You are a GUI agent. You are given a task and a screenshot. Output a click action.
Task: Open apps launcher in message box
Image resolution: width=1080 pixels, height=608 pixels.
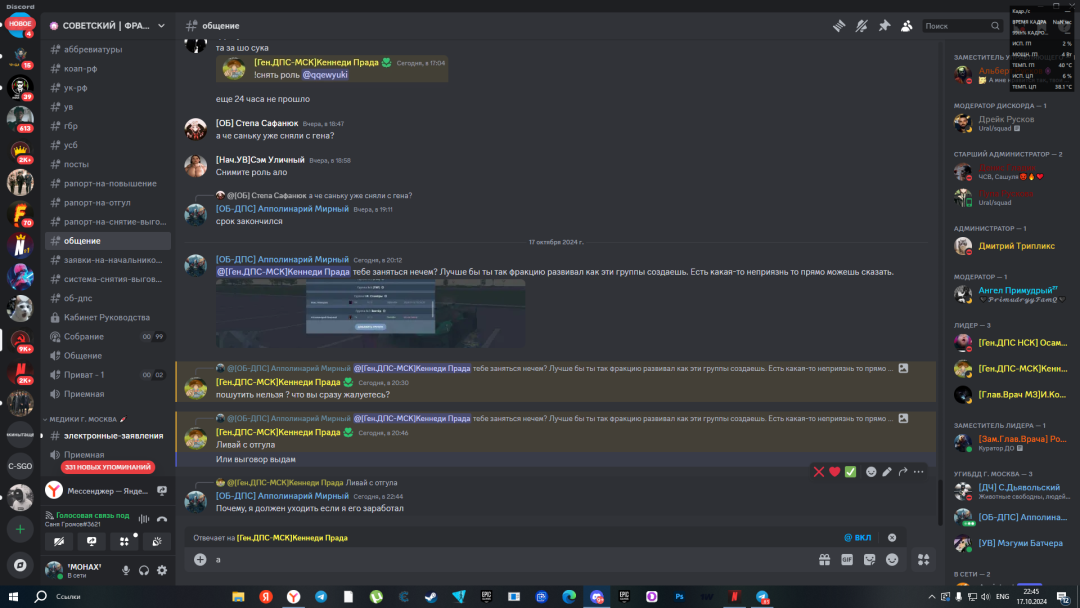click(924, 560)
